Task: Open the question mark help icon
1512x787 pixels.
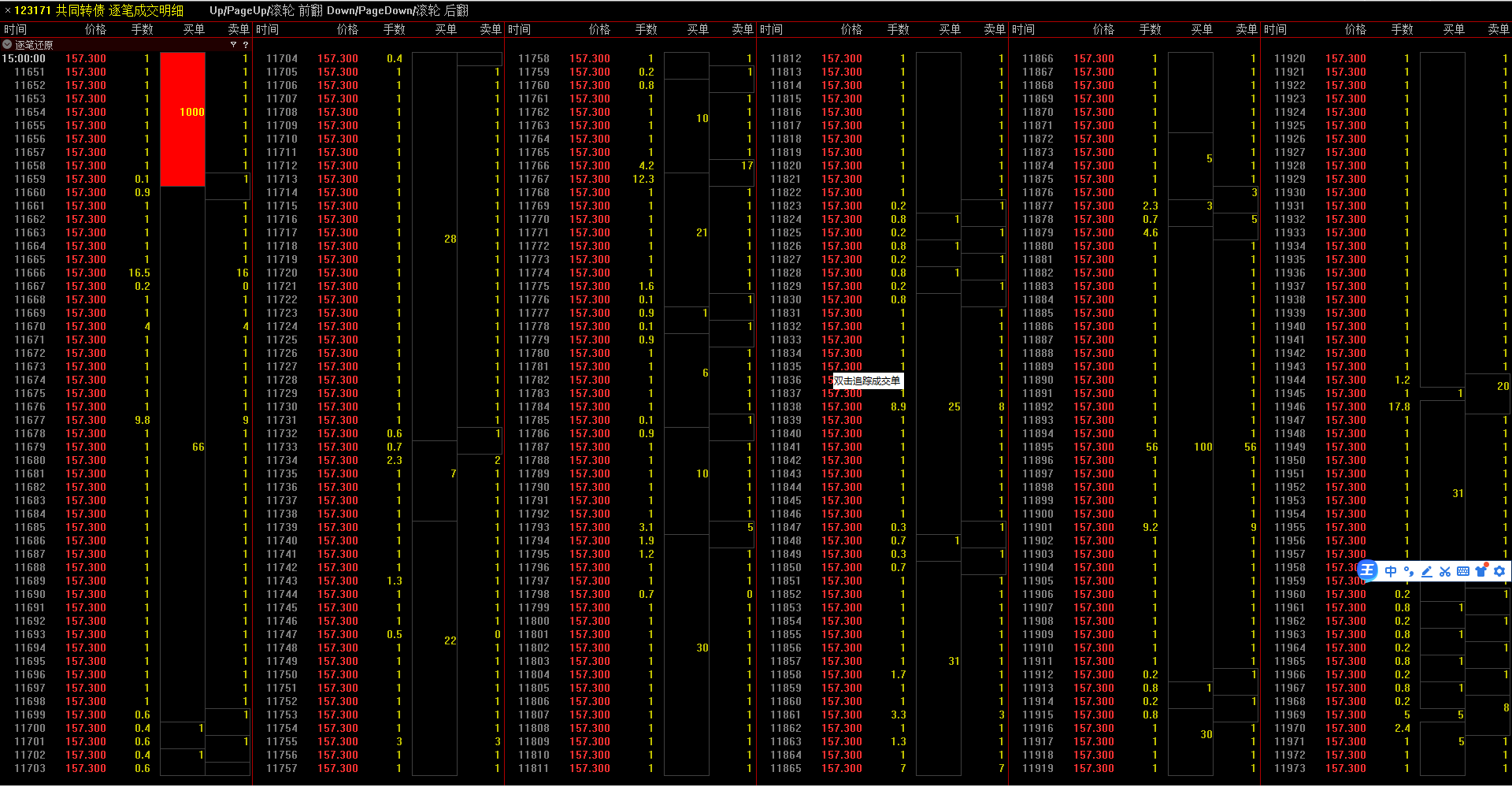Action: click(x=245, y=45)
